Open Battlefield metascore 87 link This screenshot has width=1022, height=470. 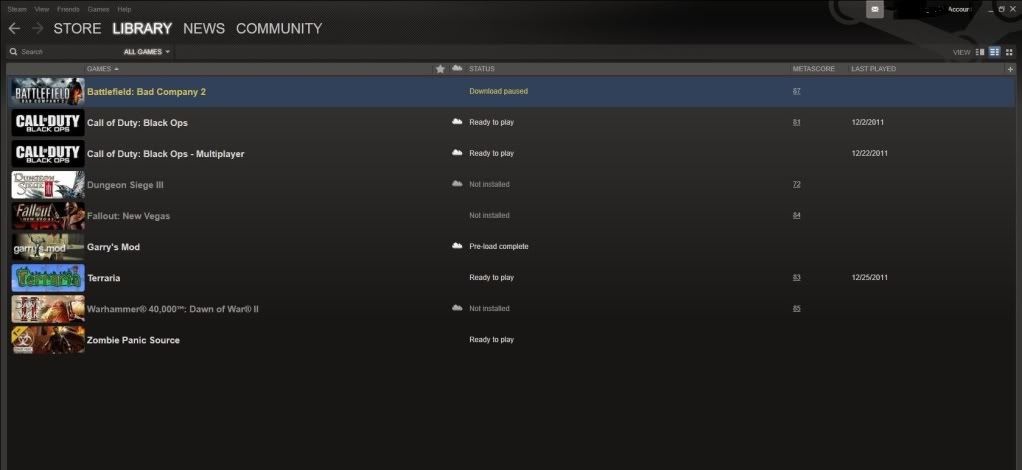point(796,91)
